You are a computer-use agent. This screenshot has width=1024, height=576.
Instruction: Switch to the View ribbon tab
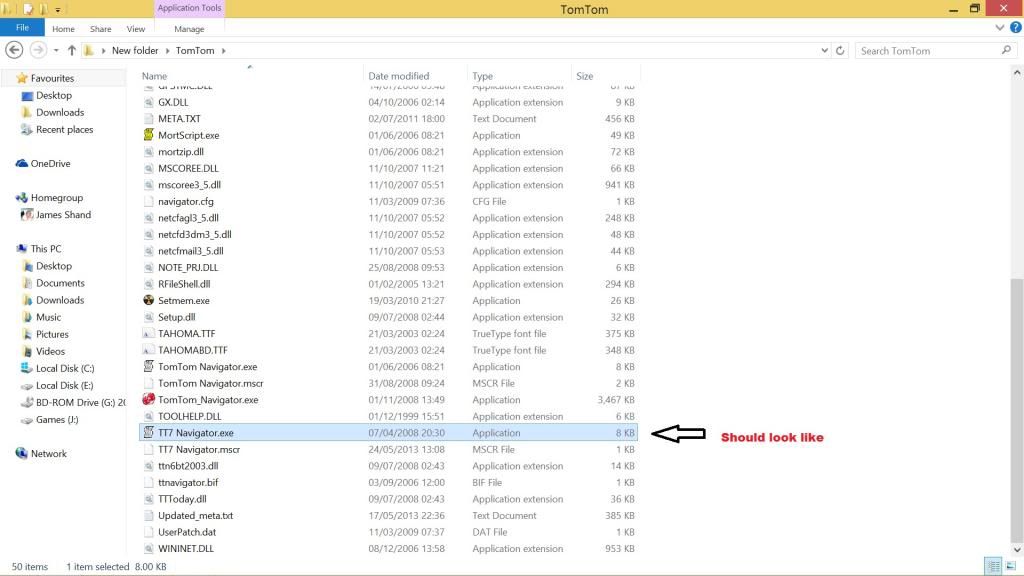pyautogui.click(x=136, y=29)
